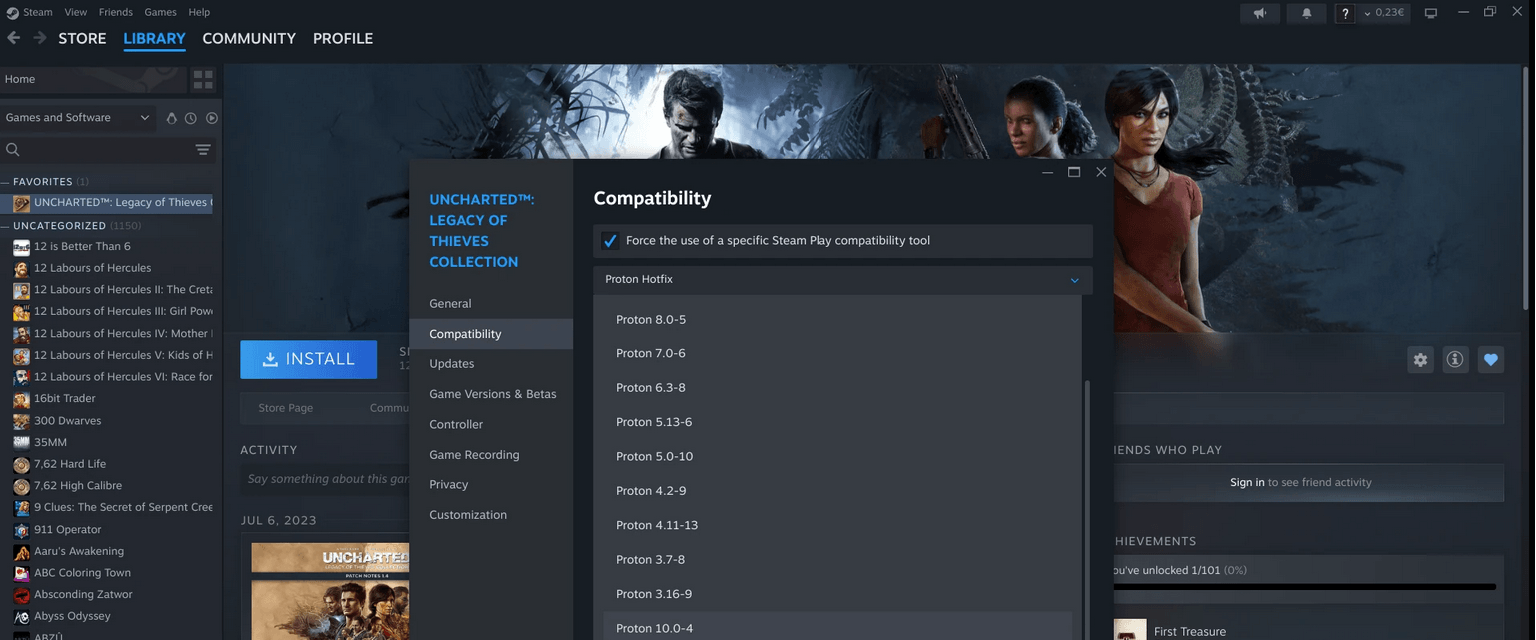The image size is (1536, 640).
Task: Sort library by recent clock icon
Action: [190, 118]
